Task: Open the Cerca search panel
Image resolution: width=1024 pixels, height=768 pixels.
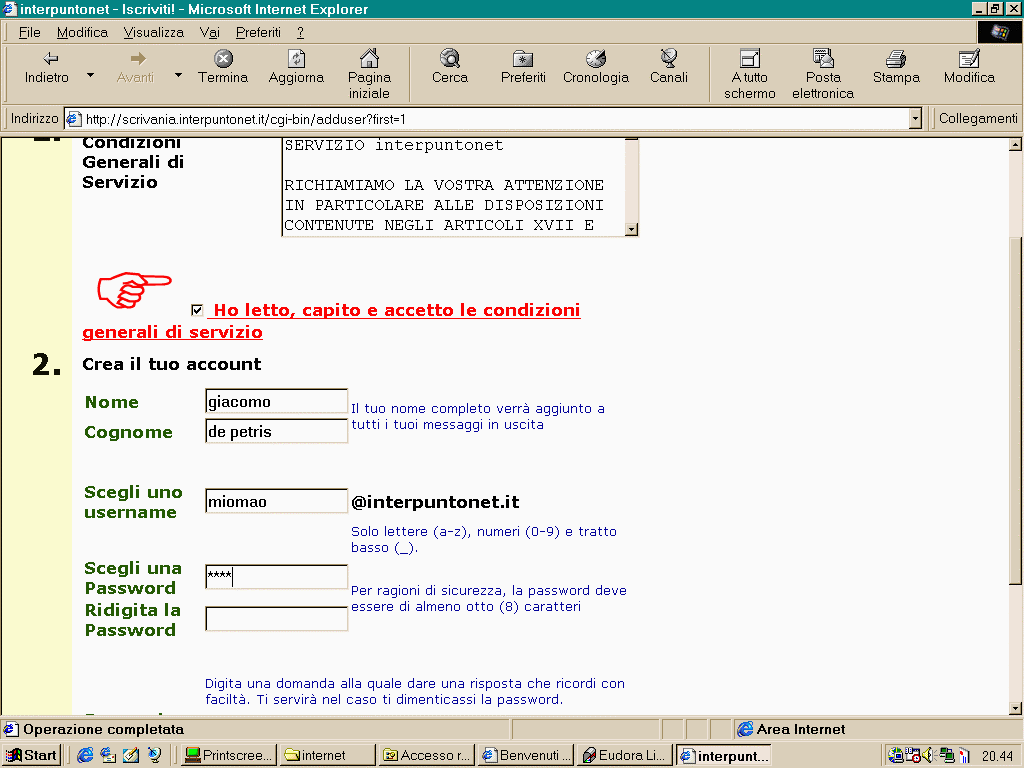Action: point(450,67)
